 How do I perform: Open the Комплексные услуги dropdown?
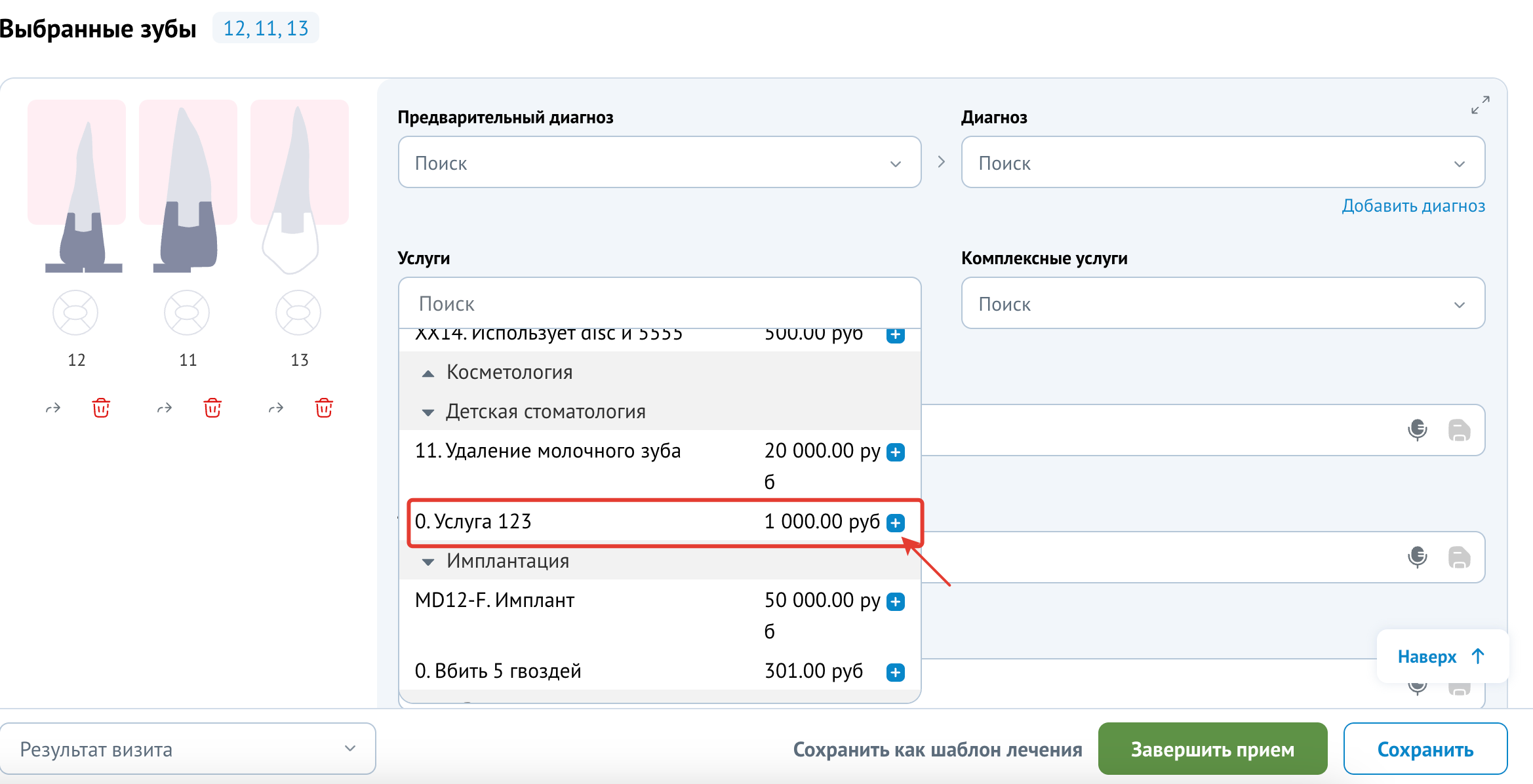pyautogui.click(x=1223, y=304)
